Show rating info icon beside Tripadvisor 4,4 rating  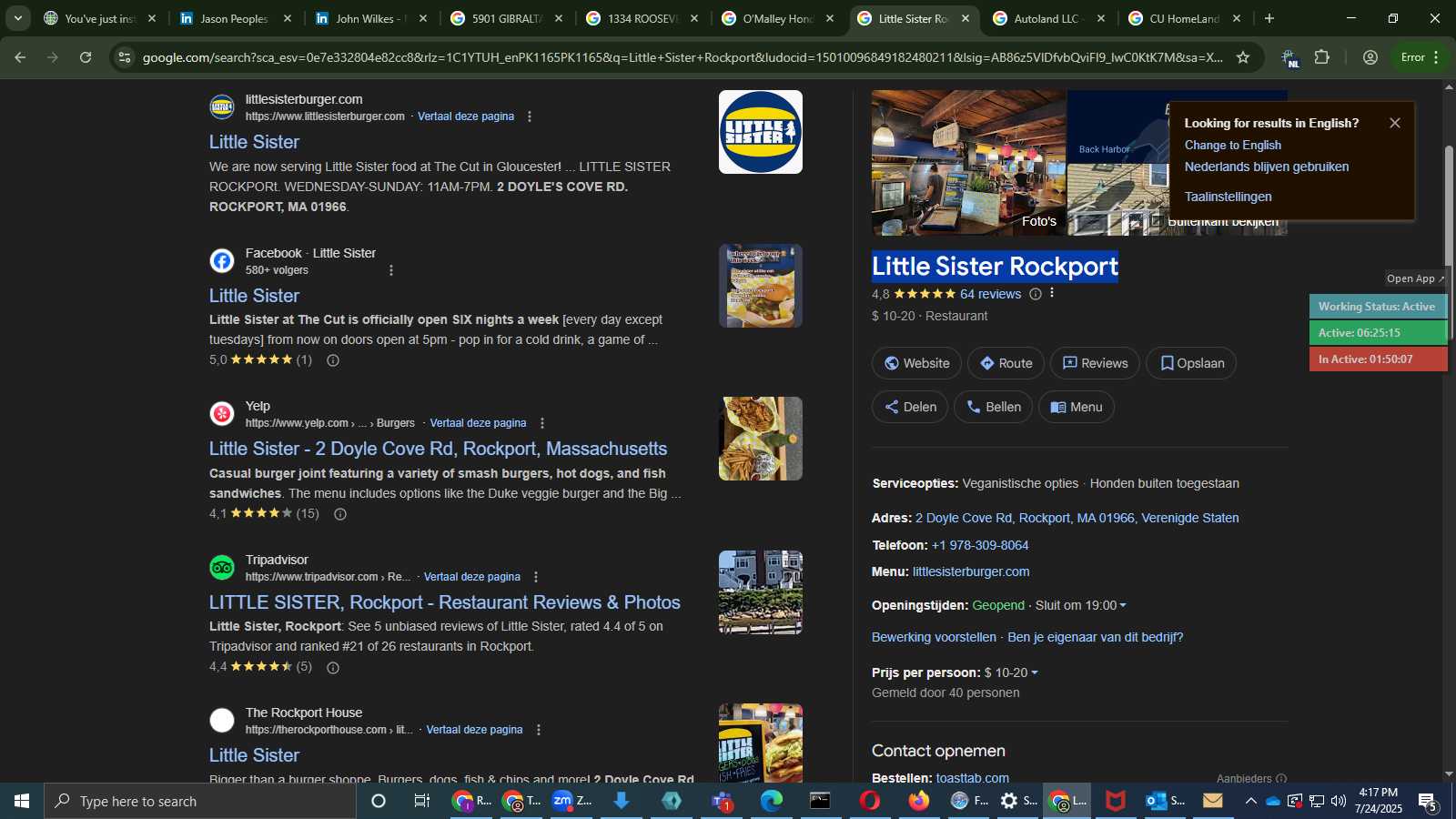(333, 668)
